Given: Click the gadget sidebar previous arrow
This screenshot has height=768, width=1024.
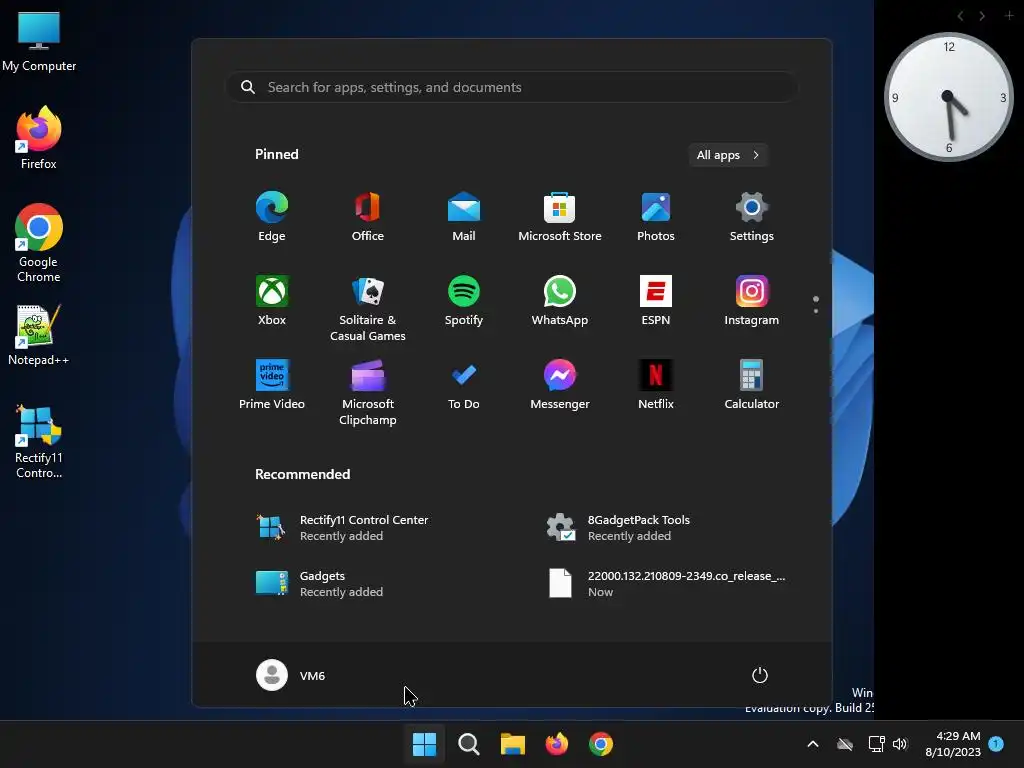Looking at the screenshot, I should pyautogui.click(x=961, y=16).
